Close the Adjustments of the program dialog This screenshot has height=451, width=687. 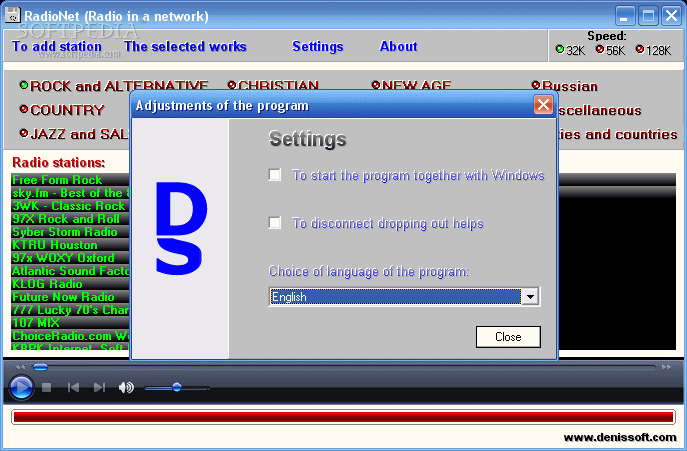coord(543,105)
